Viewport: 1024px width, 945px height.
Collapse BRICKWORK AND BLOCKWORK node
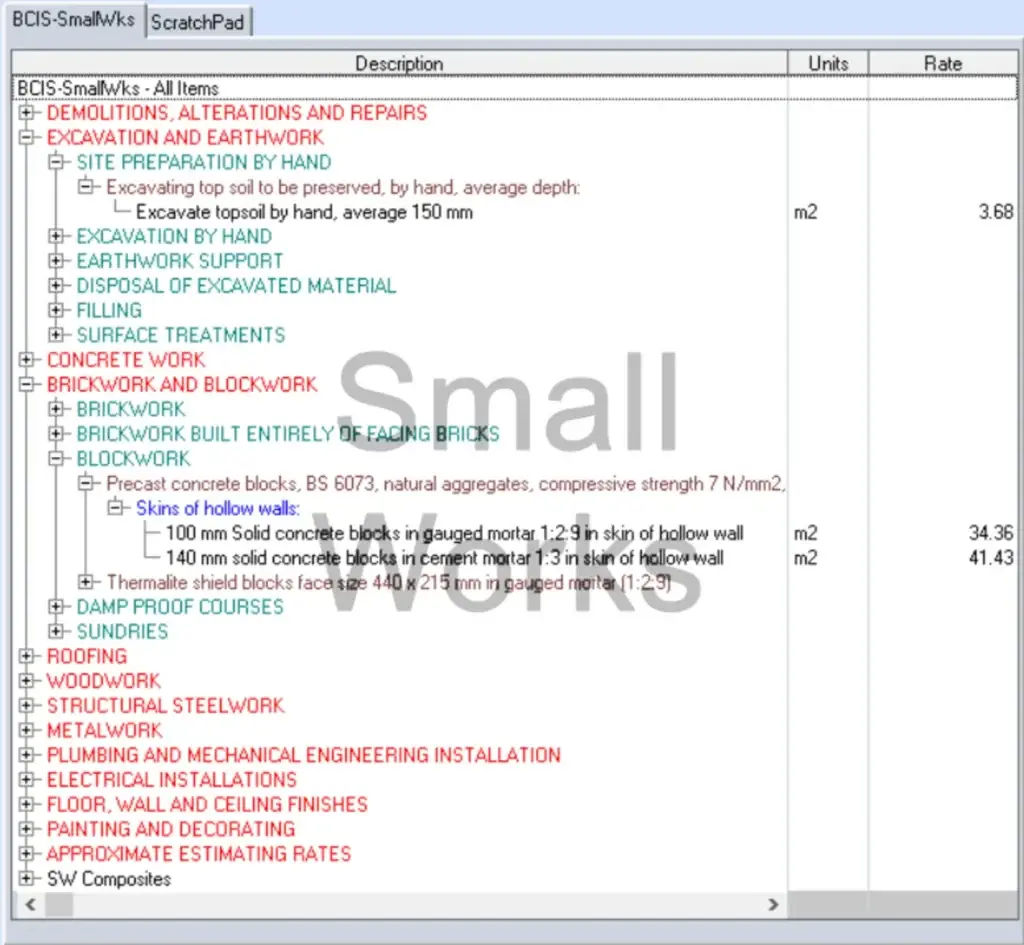[26, 384]
